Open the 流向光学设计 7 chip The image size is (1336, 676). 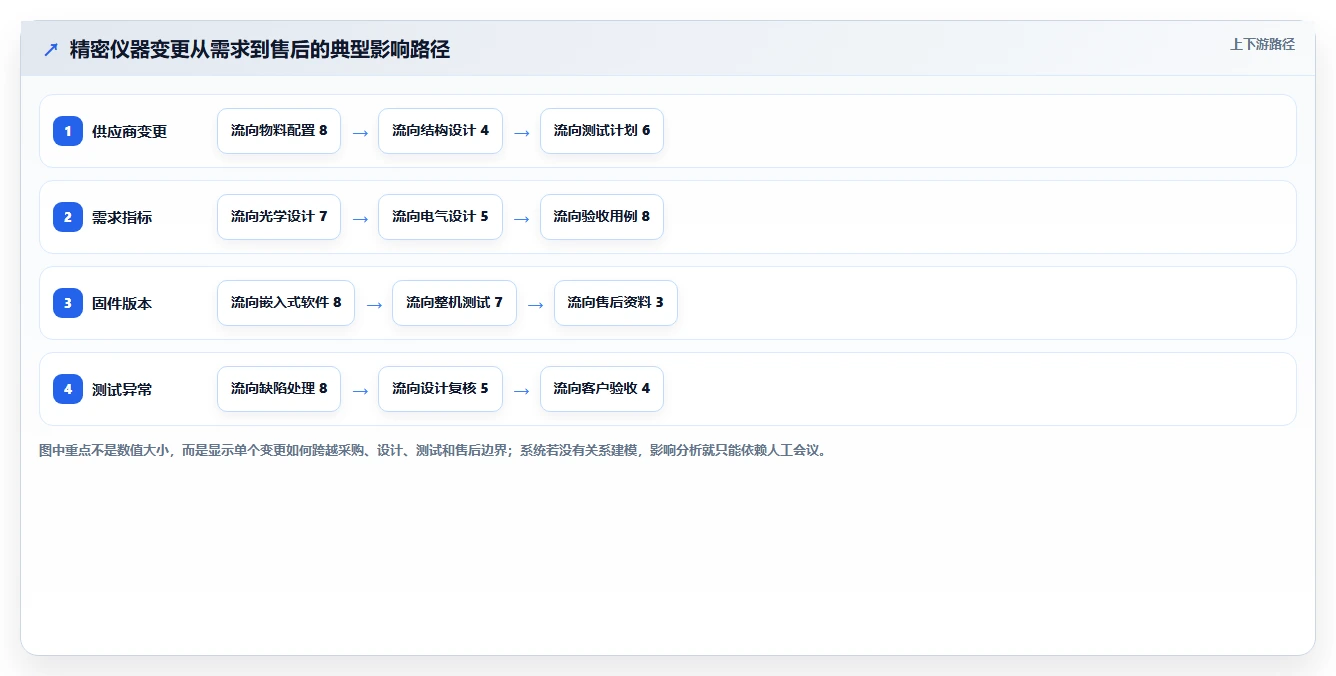click(x=279, y=217)
